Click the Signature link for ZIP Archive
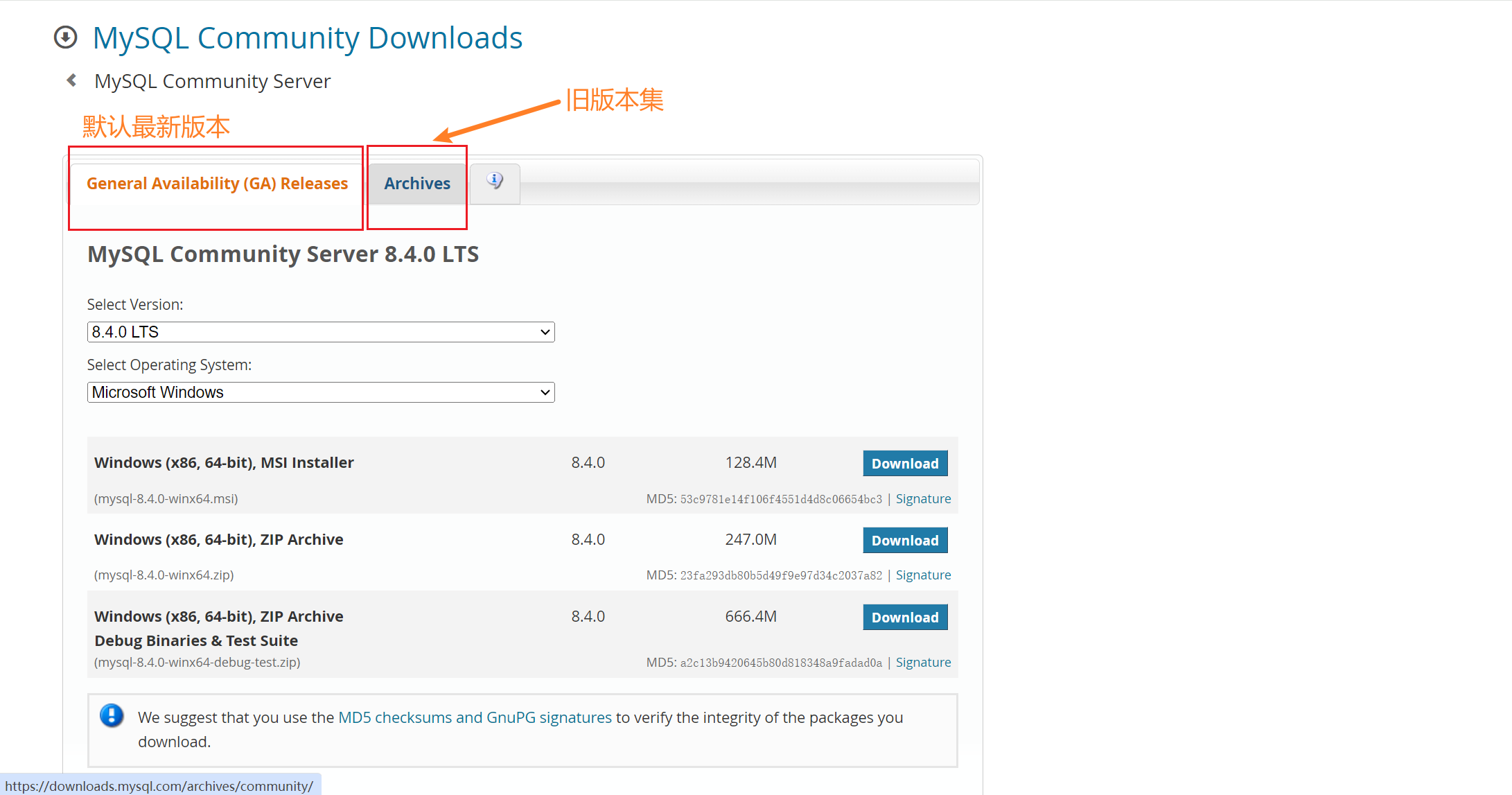The width and height of the screenshot is (1512, 795). pos(924,574)
